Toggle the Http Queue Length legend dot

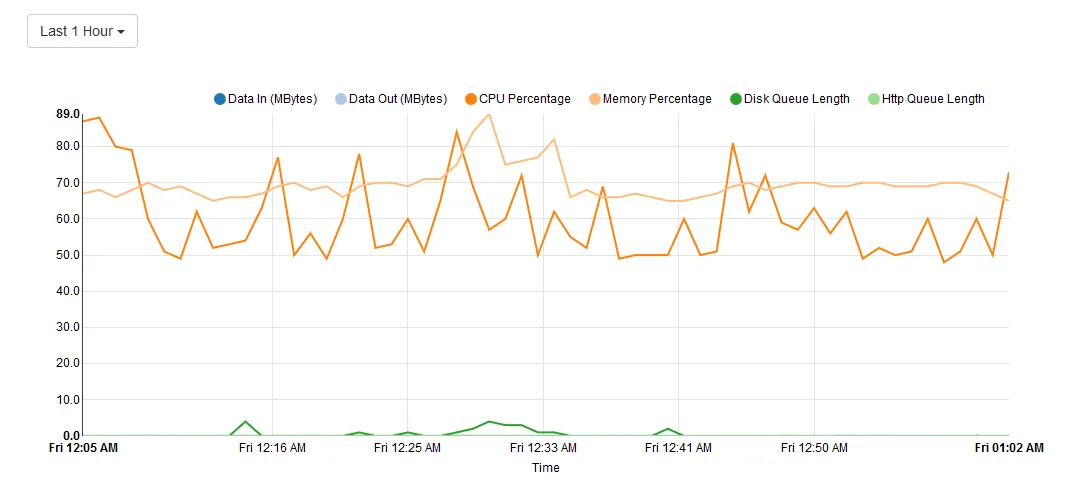coord(873,99)
